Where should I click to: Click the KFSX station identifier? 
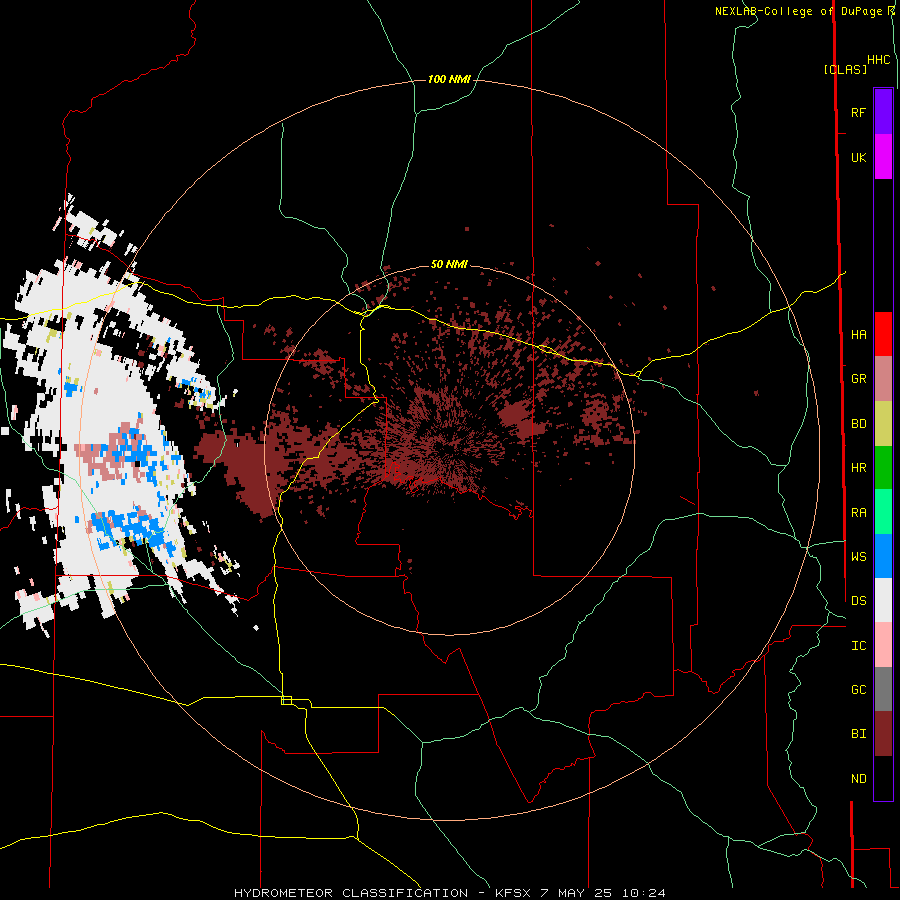click(513, 893)
